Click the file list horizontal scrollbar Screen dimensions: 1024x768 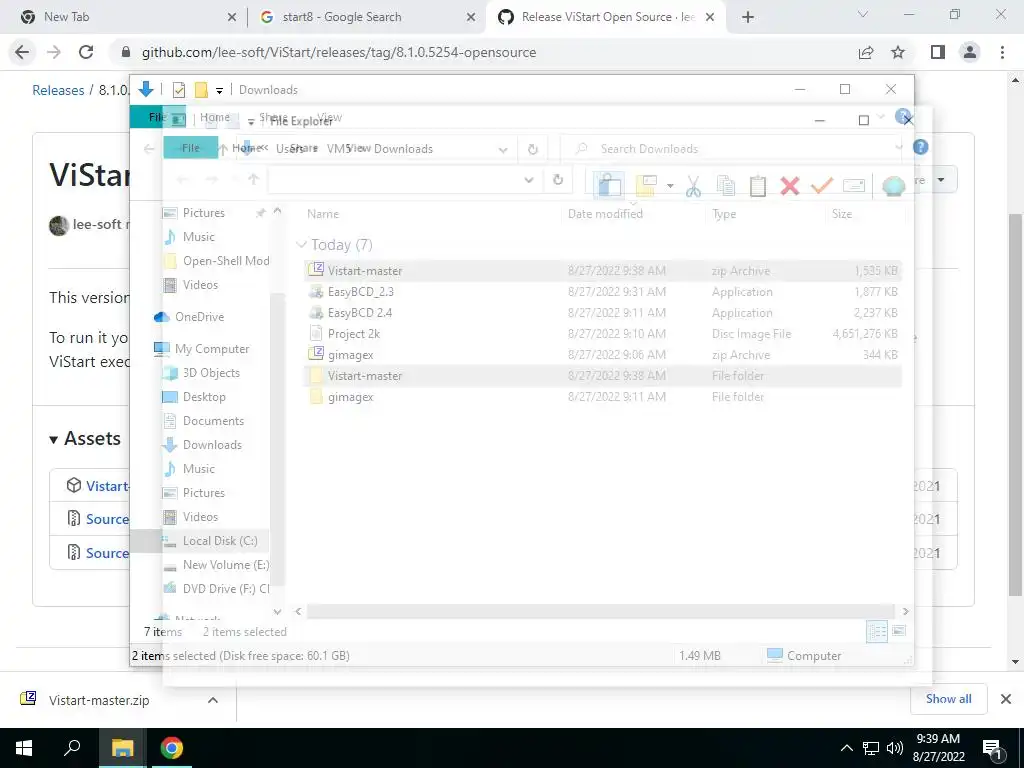601,611
